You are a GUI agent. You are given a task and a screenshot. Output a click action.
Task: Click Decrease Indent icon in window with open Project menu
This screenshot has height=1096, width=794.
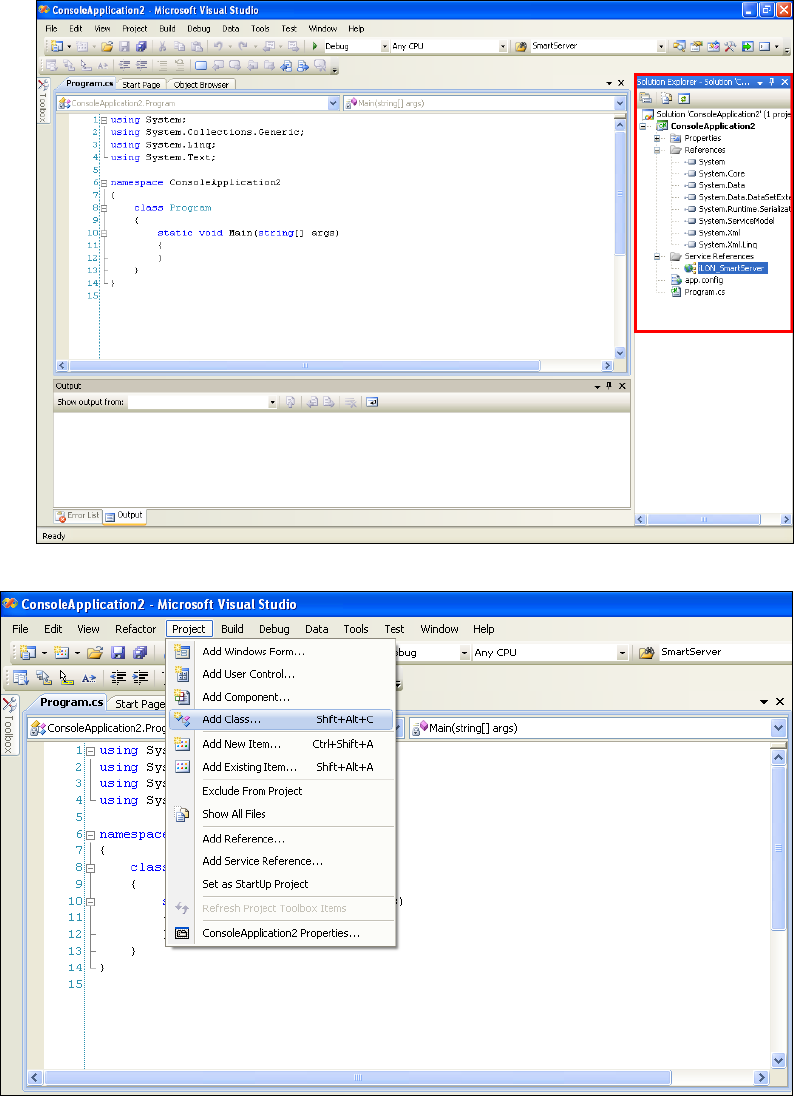pos(119,677)
